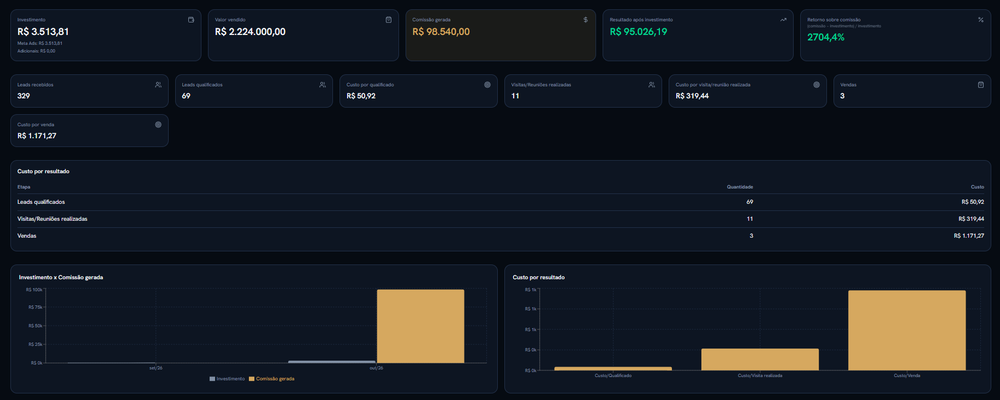This screenshot has width=1000, height=400.
Task: Select the Visitas/Reuniões realizadas table row label
Action: [x=52, y=219]
